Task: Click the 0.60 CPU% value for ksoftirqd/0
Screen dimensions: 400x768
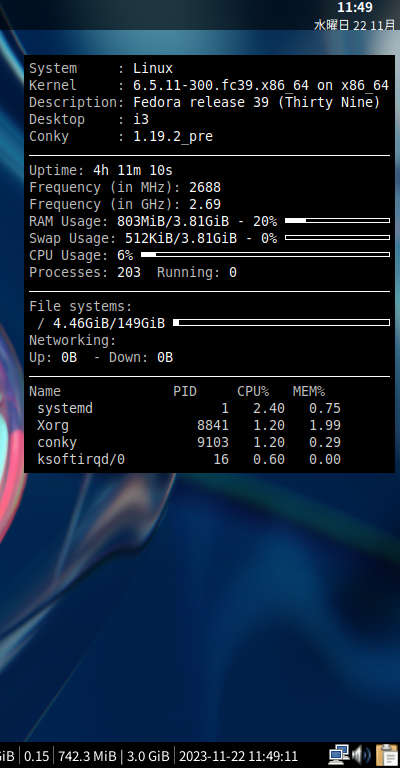Action: point(269,459)
